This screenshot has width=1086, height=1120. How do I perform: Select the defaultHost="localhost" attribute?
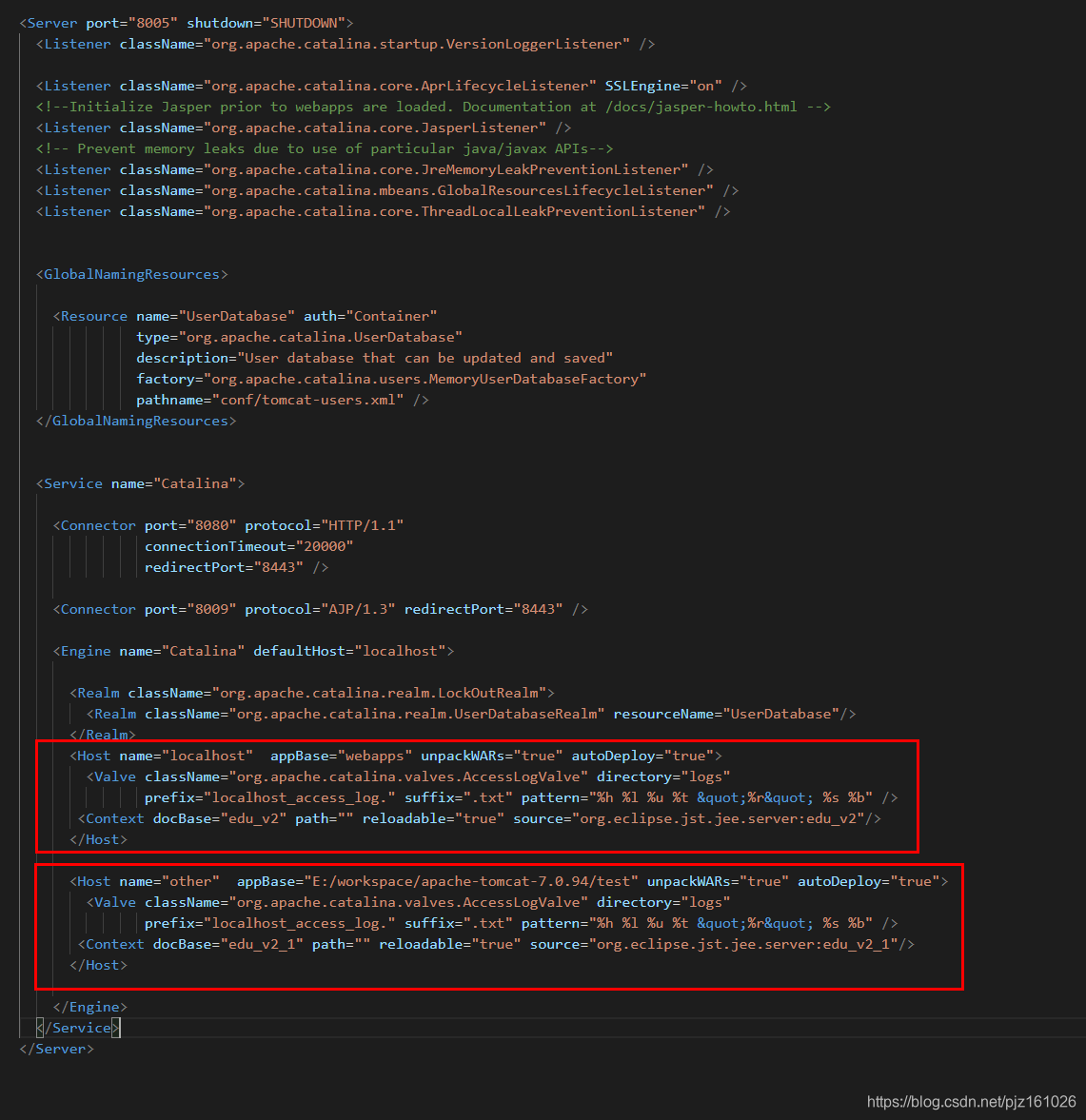pos(349,652)
